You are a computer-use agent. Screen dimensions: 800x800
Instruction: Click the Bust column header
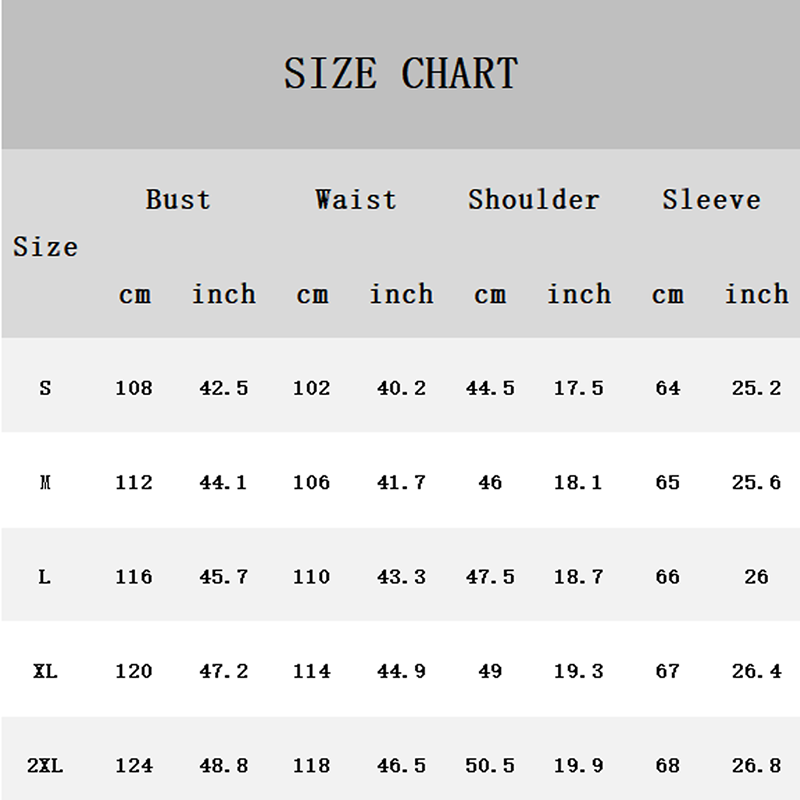[x=178, y=199]
